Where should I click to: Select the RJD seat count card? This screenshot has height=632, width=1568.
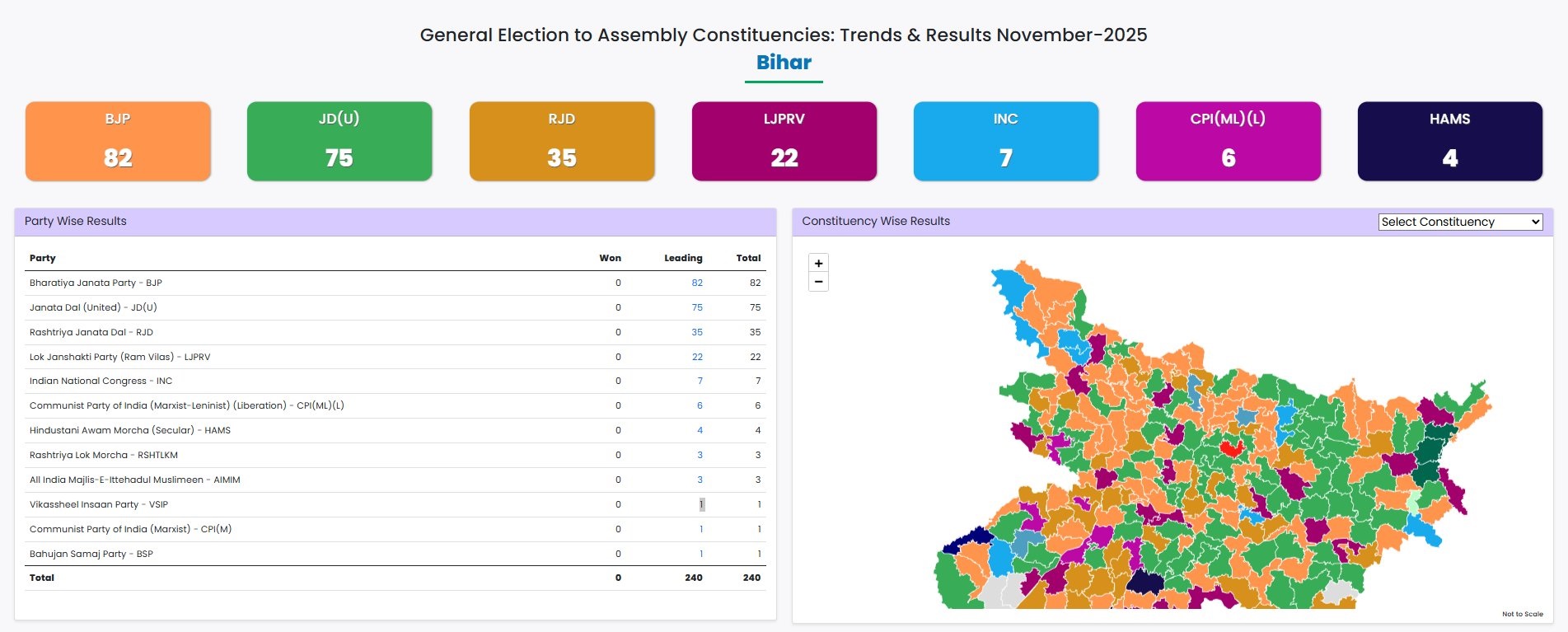562,141
